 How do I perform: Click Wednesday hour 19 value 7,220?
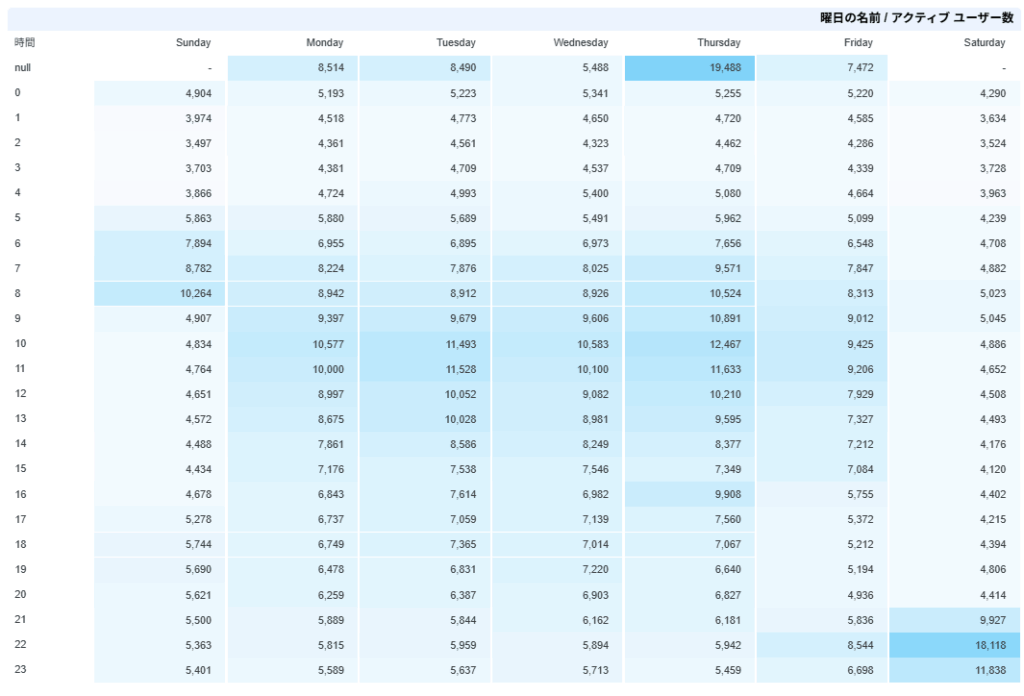595,569
